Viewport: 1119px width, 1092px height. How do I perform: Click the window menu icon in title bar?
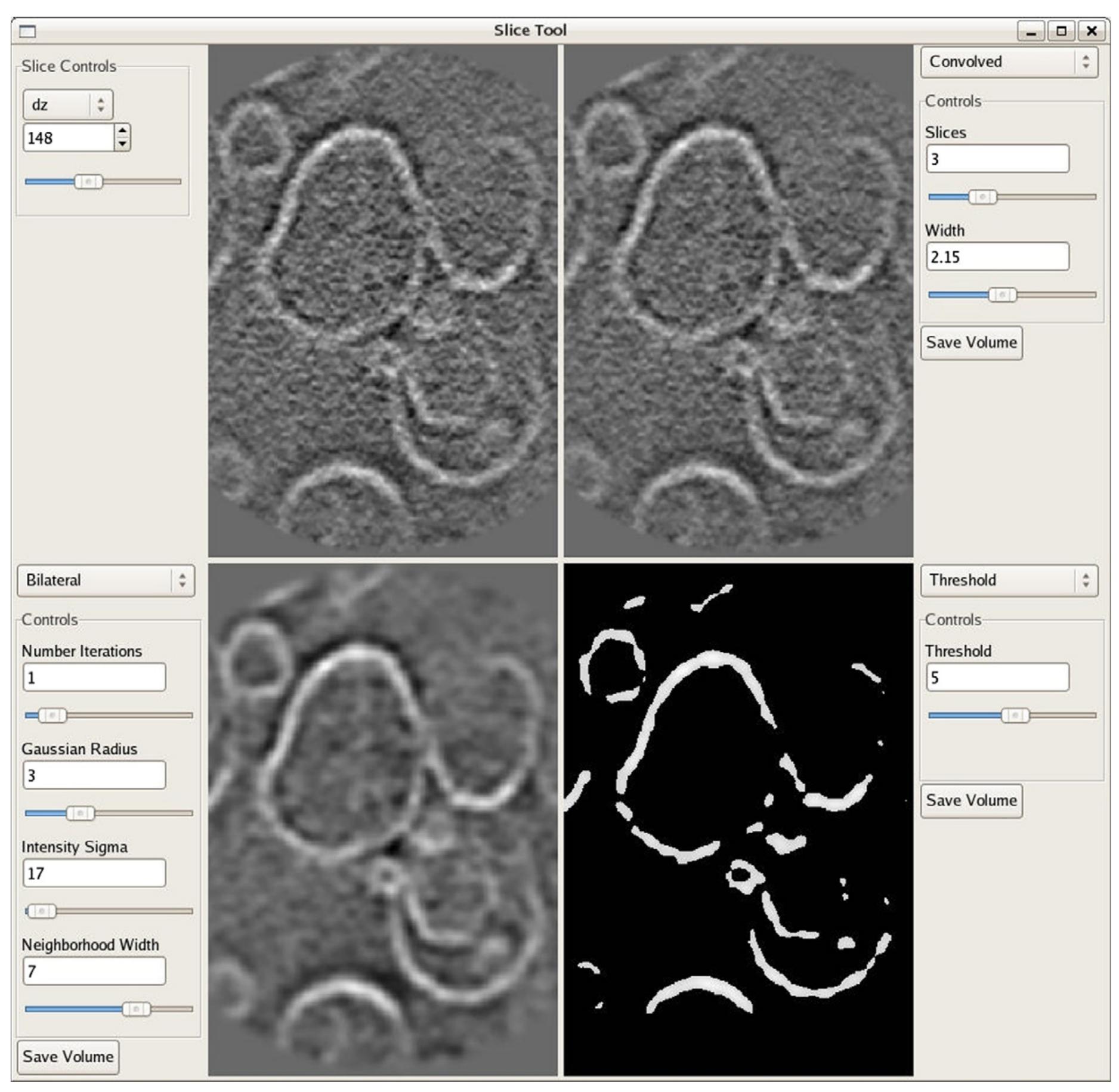(27, 31)
